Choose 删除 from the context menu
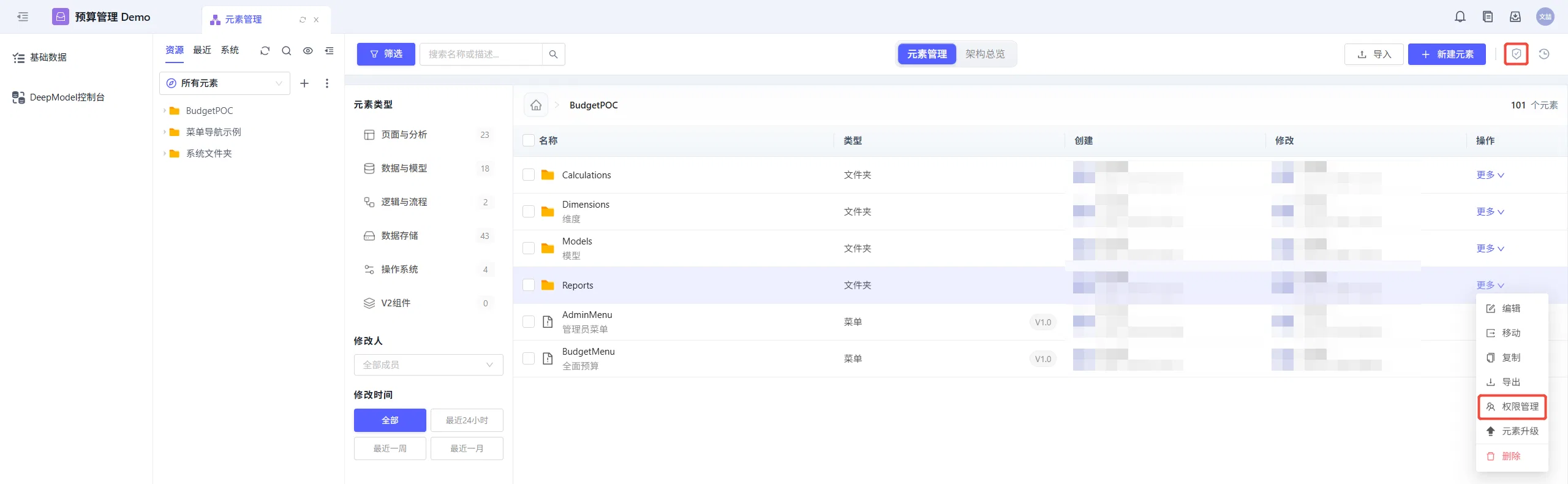Viewport: 1568px width, 484px height. (x=1512, y=456)
